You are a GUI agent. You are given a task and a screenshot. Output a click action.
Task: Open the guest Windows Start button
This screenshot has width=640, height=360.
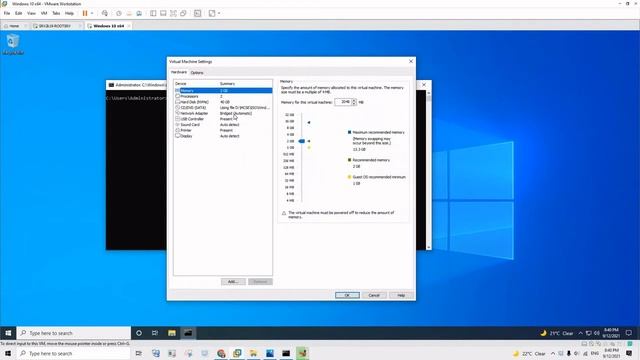(x=8, y=333)
